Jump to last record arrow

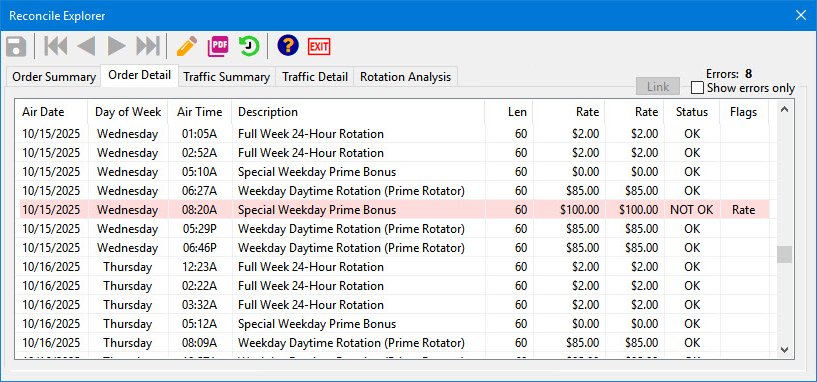click(147, 46)
